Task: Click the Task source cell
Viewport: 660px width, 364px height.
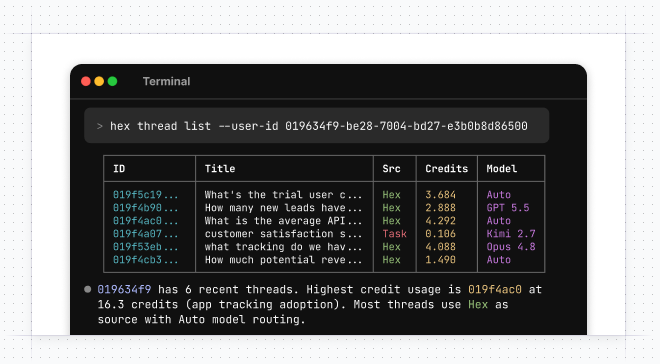Action: [x=394, y=234]
